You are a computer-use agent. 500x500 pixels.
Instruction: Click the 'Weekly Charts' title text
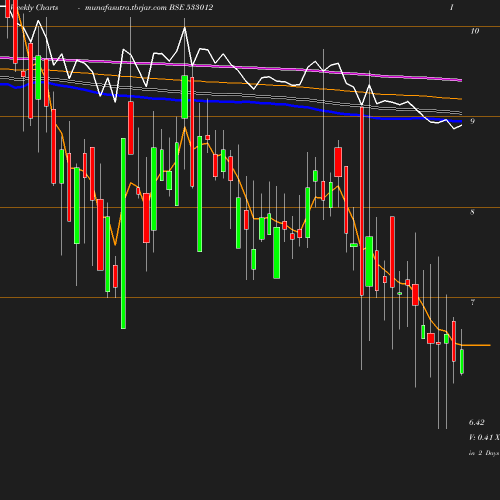click(x=34, y=7)
